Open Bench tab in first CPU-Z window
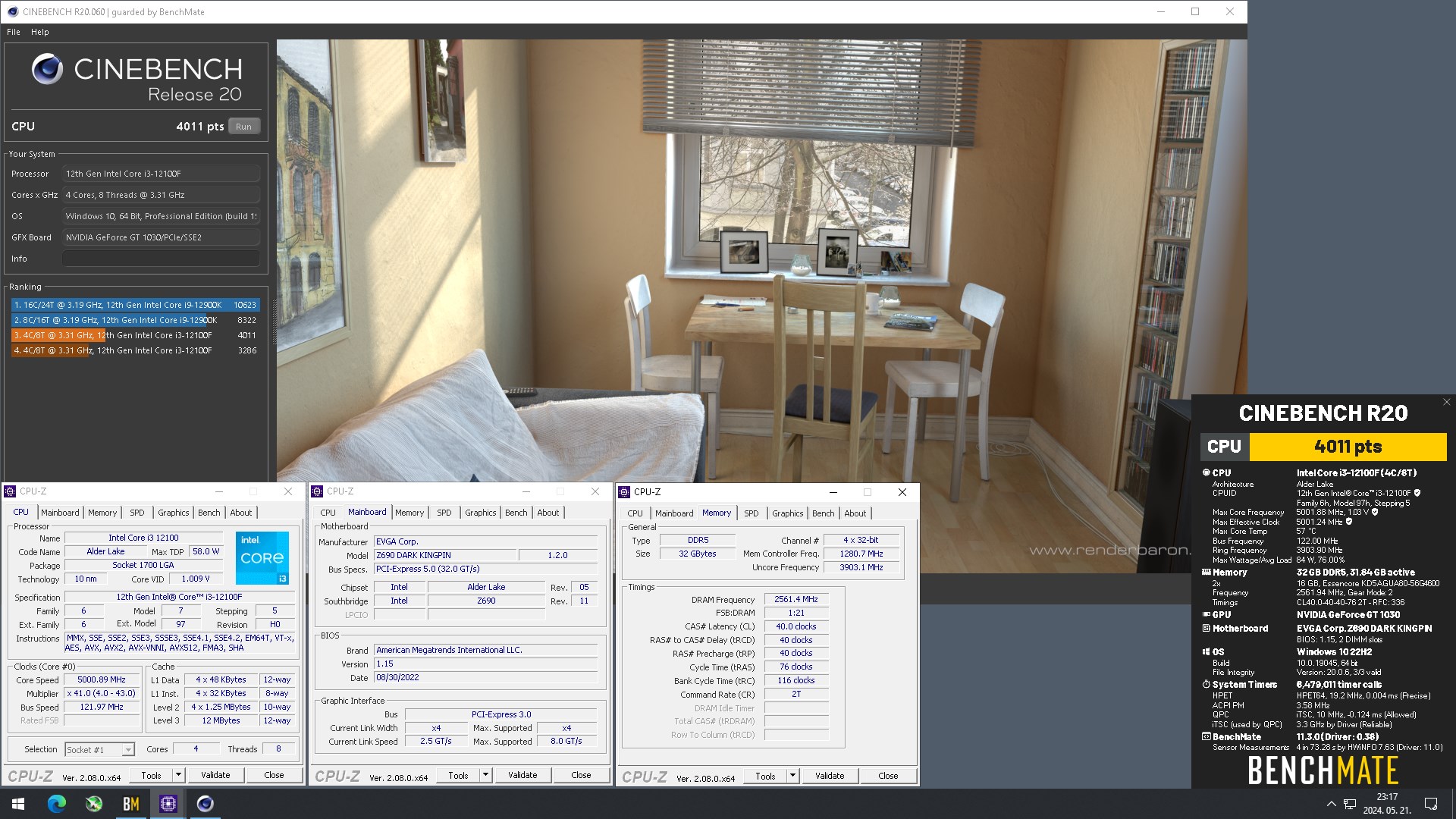The height and width of the screenshot is (819, 1456). tap(209, 513)
